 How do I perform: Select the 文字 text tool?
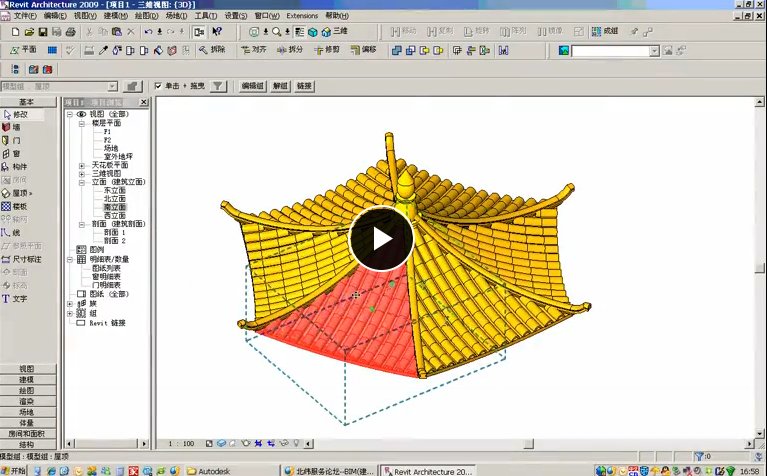[15, 299]
